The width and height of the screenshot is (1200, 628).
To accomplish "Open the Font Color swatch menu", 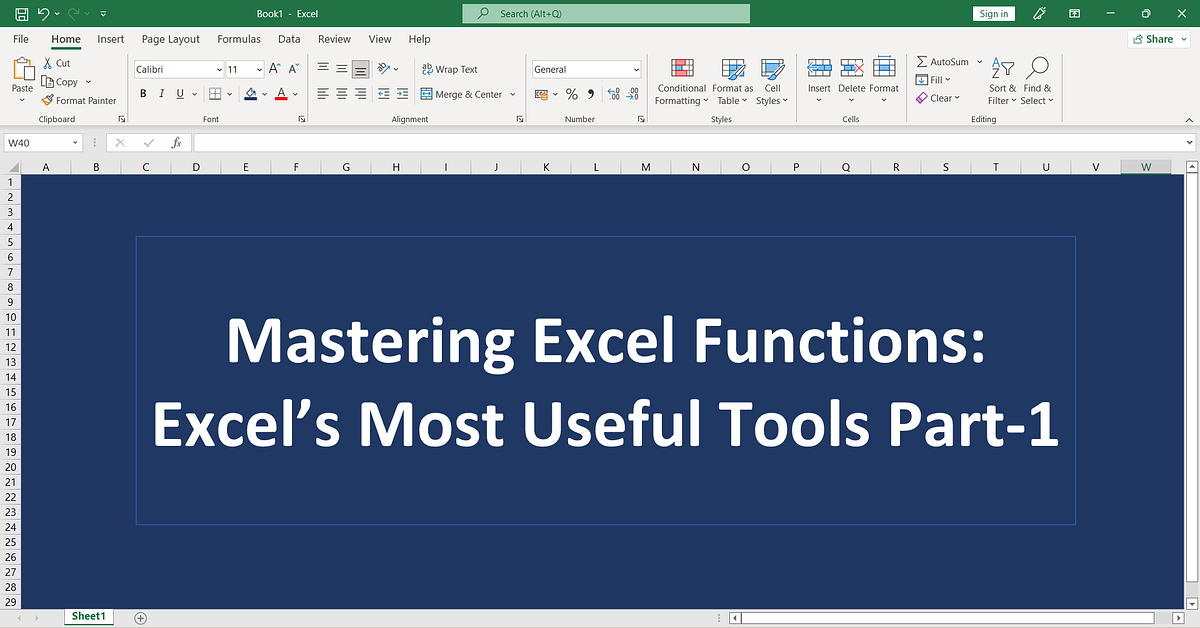I will point(281,93).
